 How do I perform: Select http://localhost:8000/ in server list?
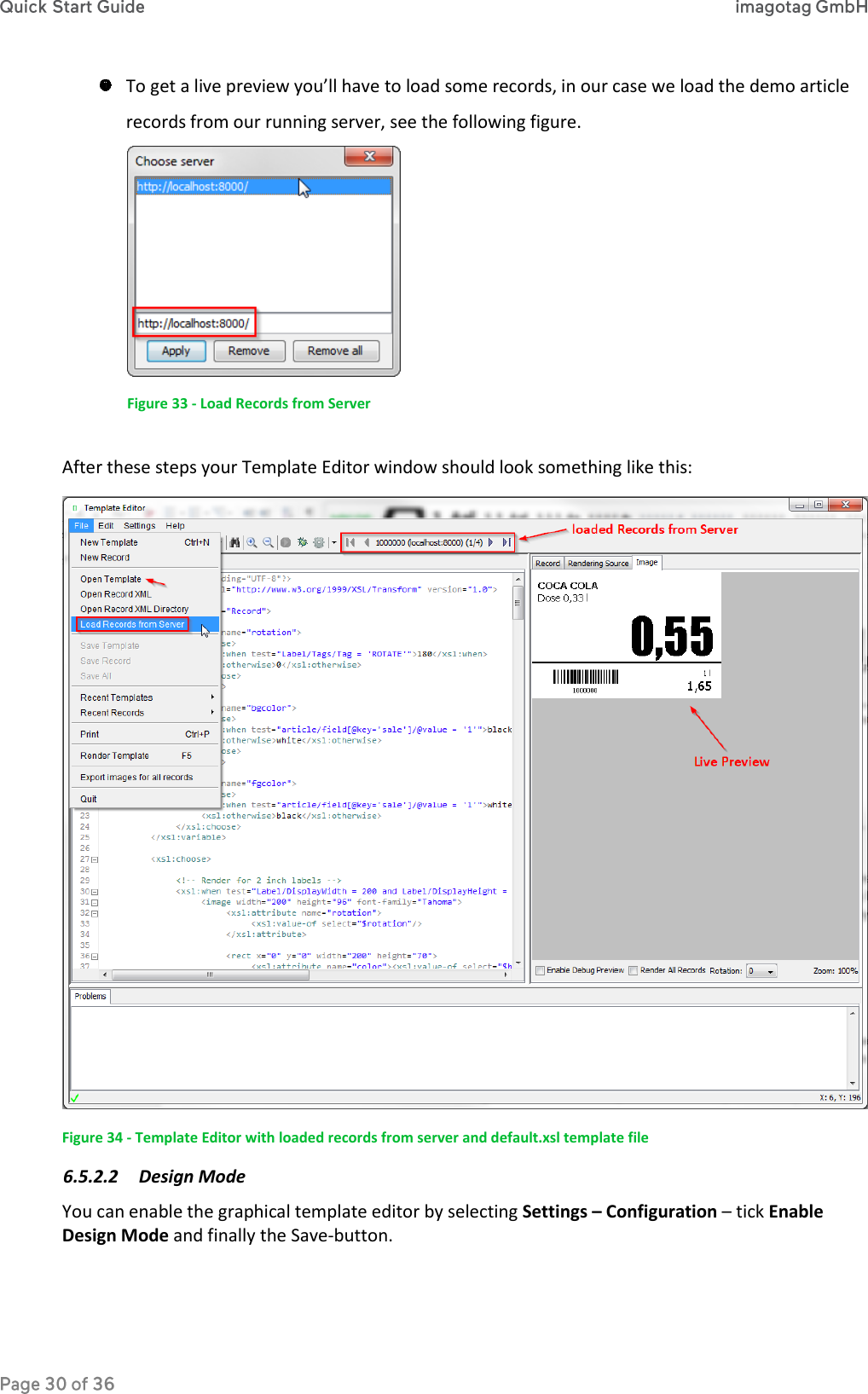point(263,187)
